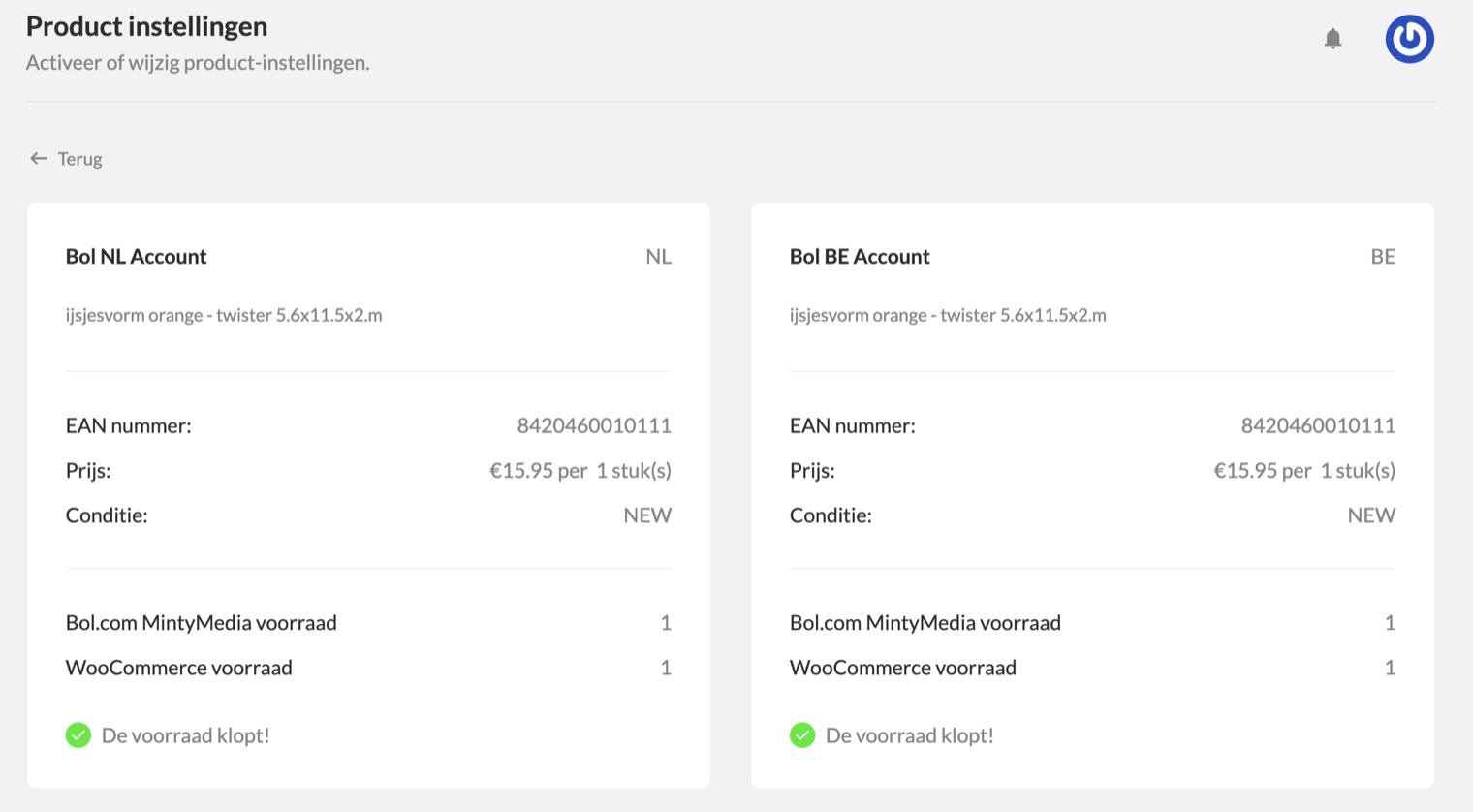Select the Bol BE Account heading
Image resolution: width=1473 pixels, height=812 pixels.
coord(860,257)
